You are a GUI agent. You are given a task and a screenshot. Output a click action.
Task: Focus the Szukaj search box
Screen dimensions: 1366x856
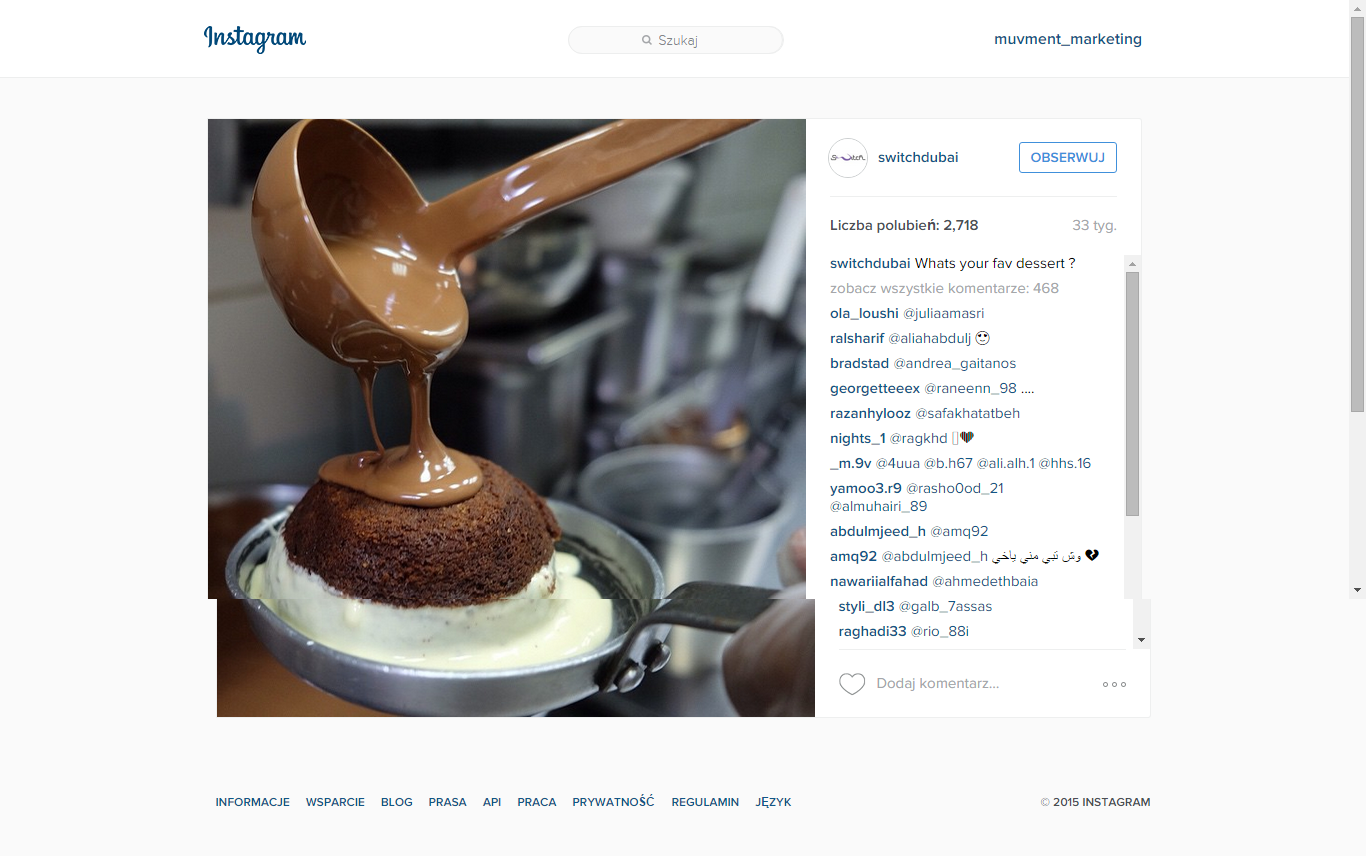pos(676,40)
